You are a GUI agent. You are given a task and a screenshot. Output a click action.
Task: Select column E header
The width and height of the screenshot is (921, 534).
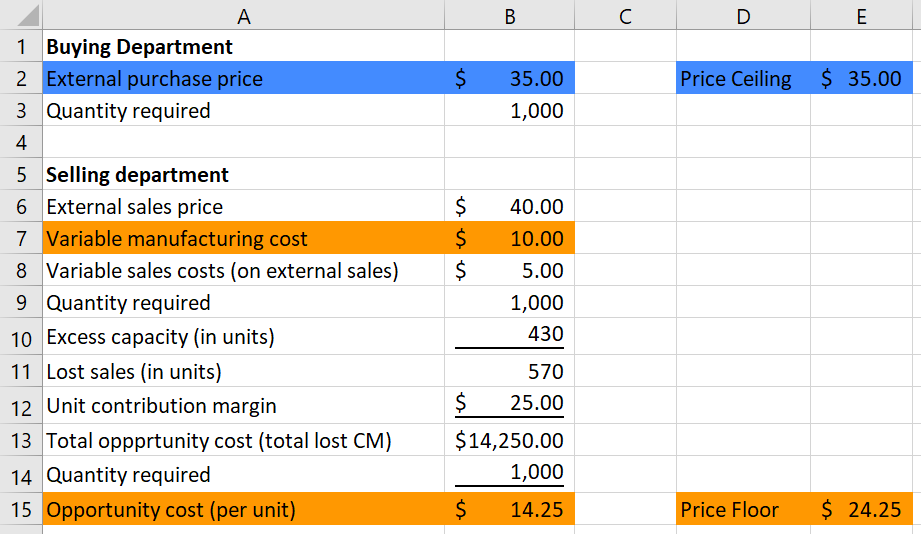click(x=861, y=15)
